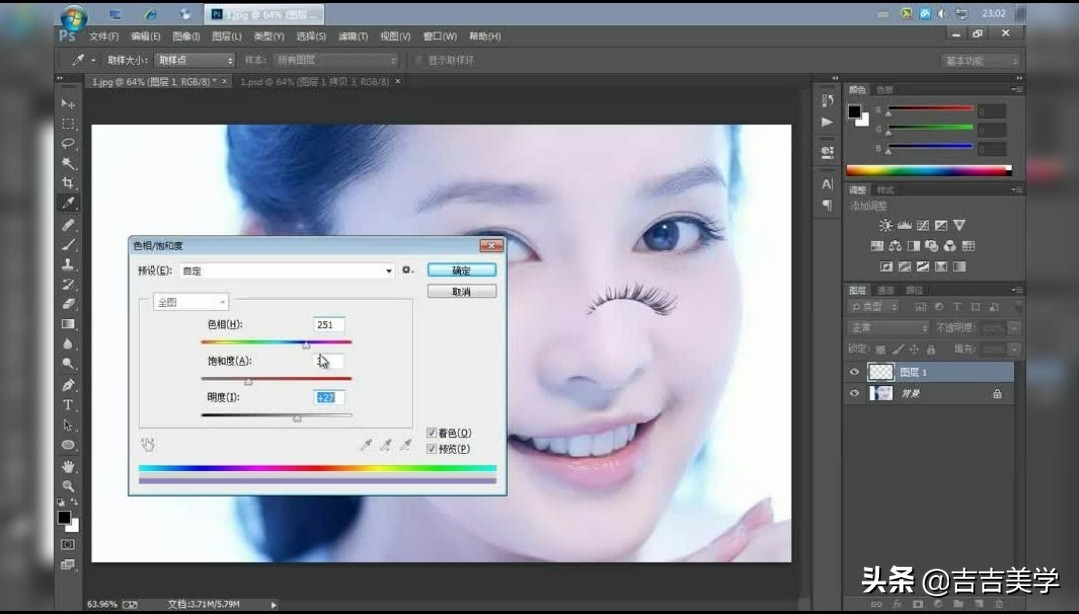
Task: Pick the Hand tool in toolbar
Action: (68, 466)
